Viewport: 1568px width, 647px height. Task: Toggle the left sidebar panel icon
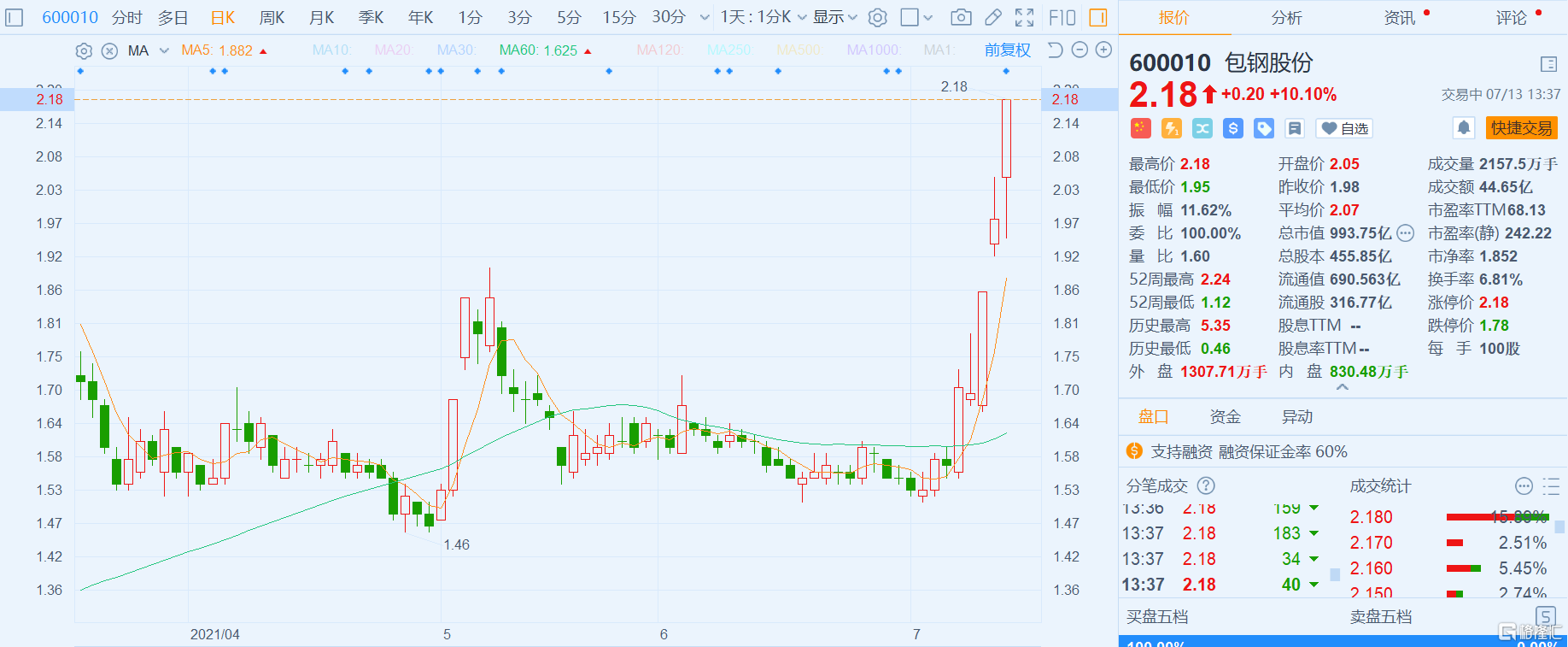click(15, 17)
